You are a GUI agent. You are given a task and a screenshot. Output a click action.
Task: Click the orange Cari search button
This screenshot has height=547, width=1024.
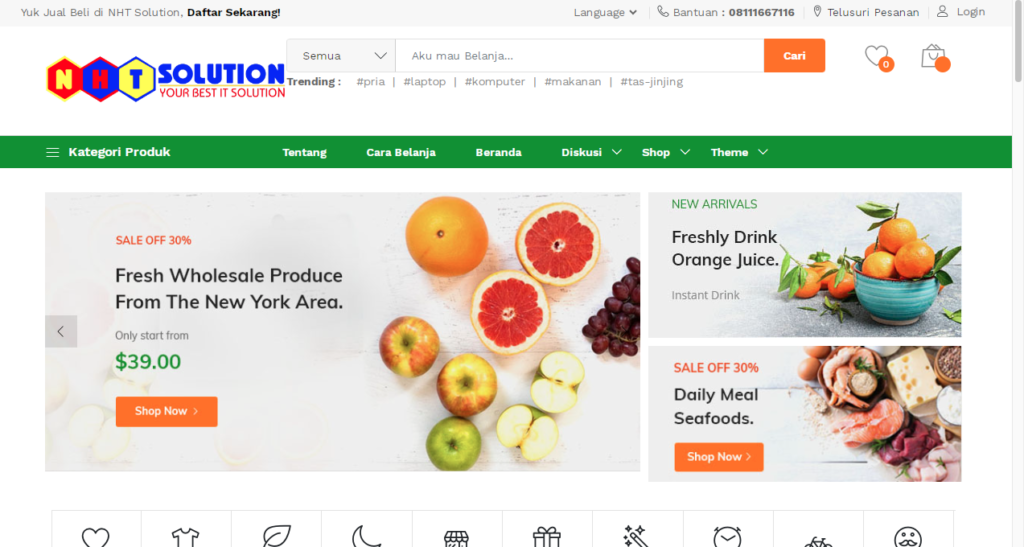click(x=794, y=55)
